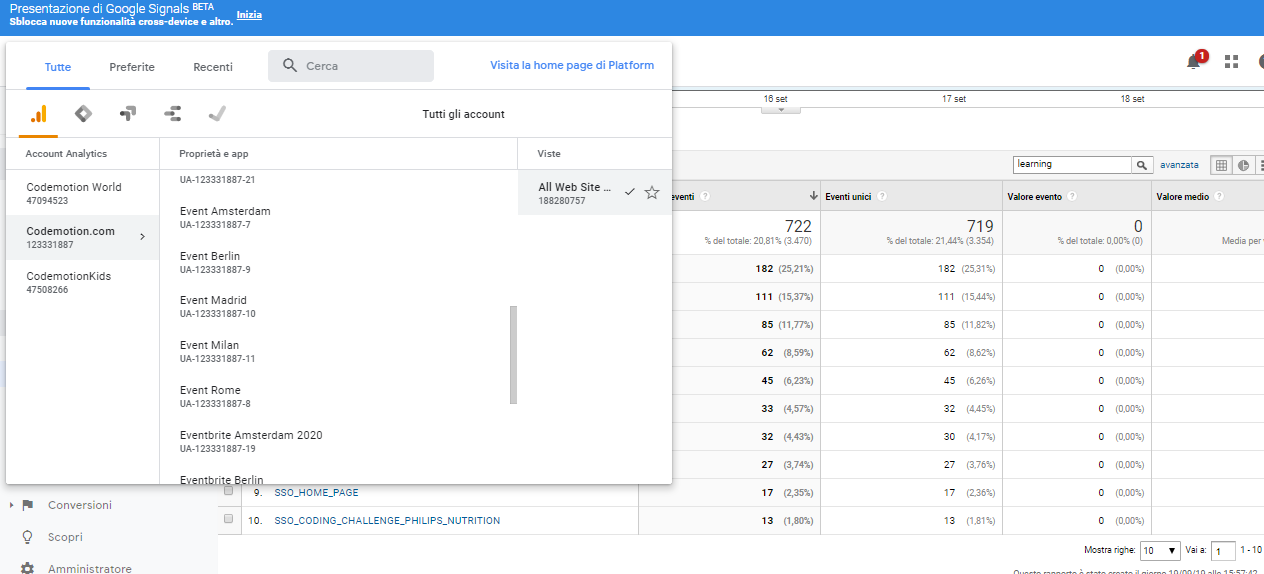Image resolution: width=1264 pixels, height=574 pixels.
Task: Check the SSO_CODING_CHALLENGE_PHILIPS_NUTRITION row box
Action: 229,520
